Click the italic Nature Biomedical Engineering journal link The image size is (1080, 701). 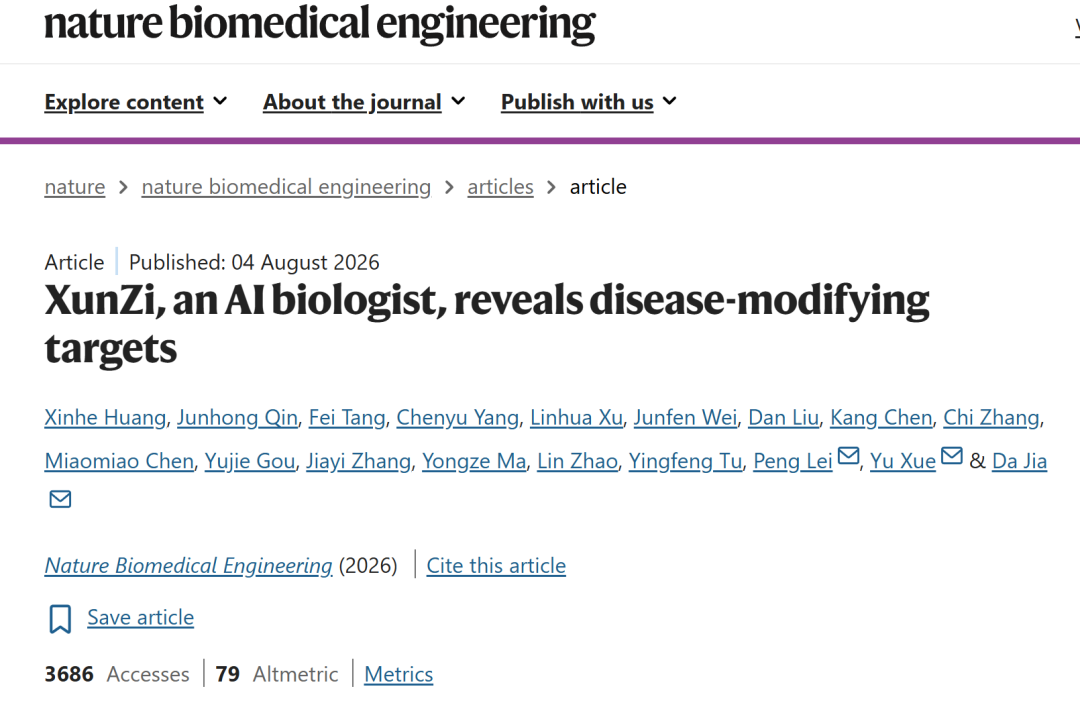pyautogui.click(x=188, y=565)
